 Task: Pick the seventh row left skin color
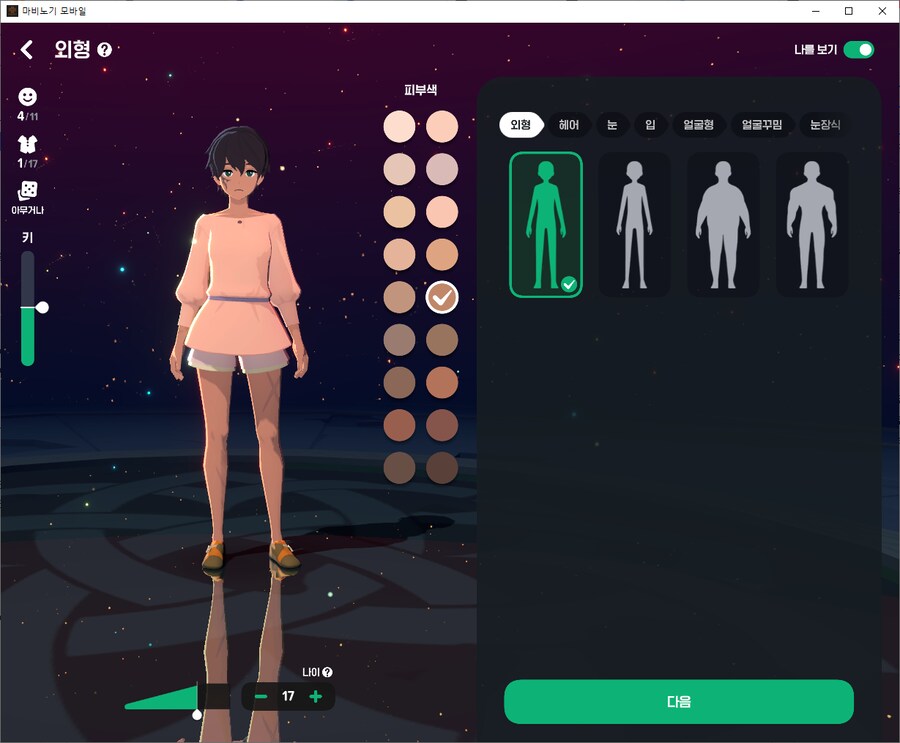[x=399, y=382]
